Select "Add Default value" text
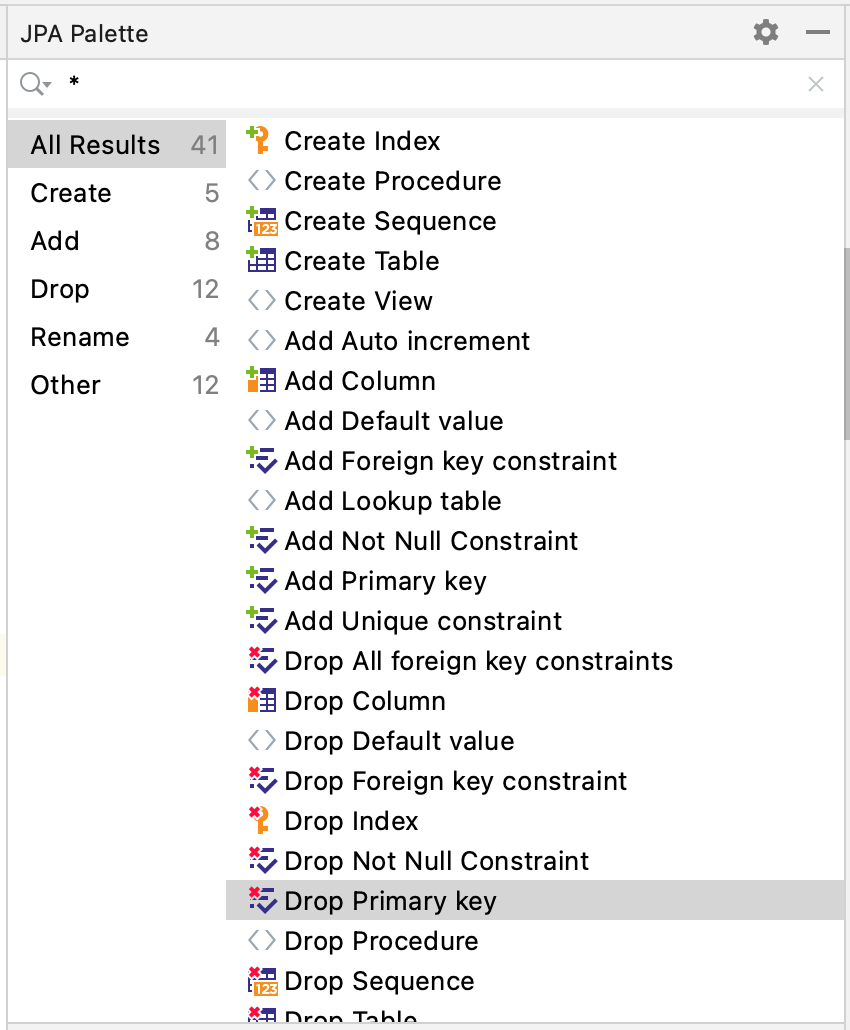 click(x=394, y=422)
